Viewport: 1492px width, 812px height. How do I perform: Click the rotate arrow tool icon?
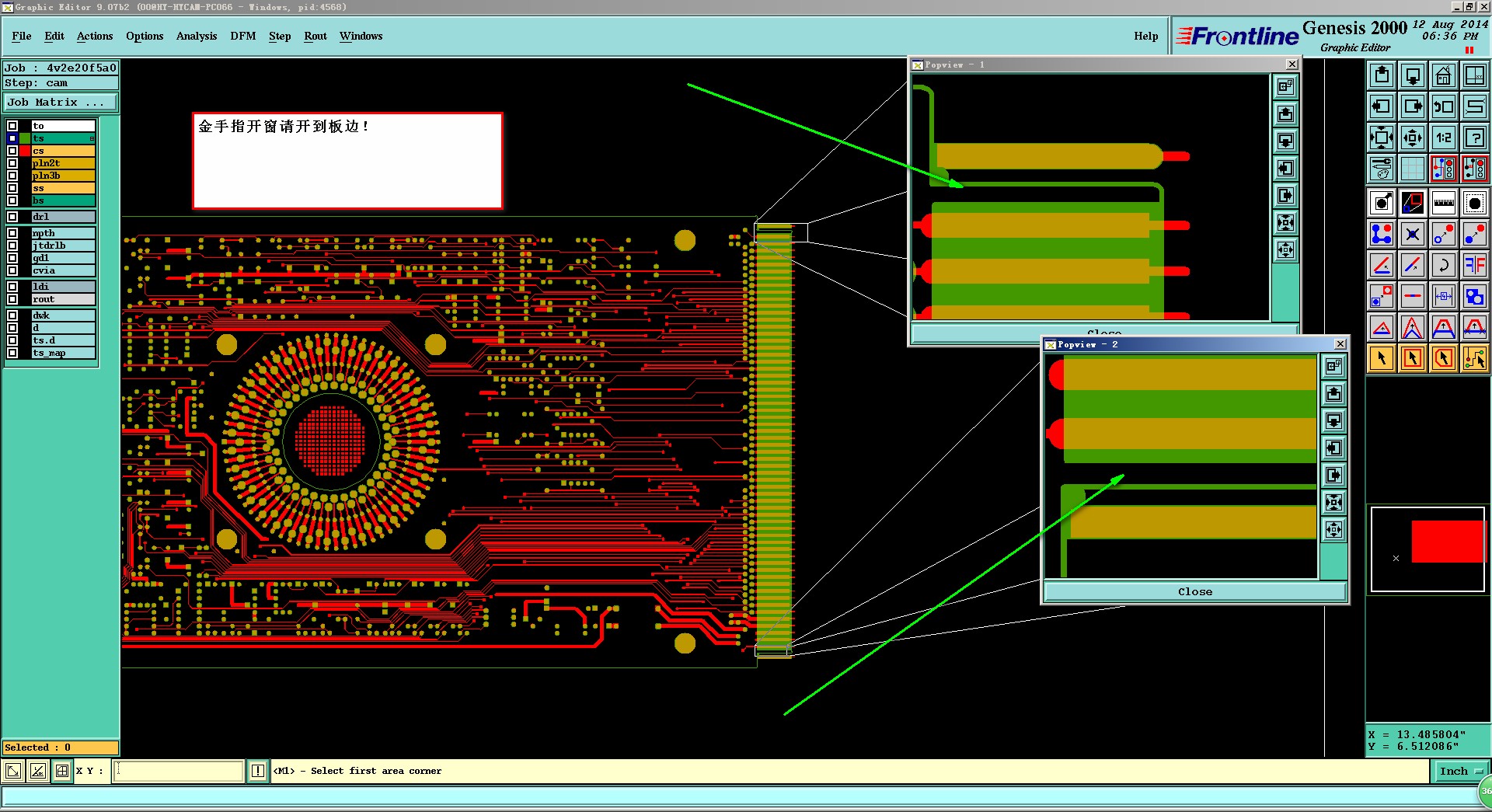point(1443,265)
